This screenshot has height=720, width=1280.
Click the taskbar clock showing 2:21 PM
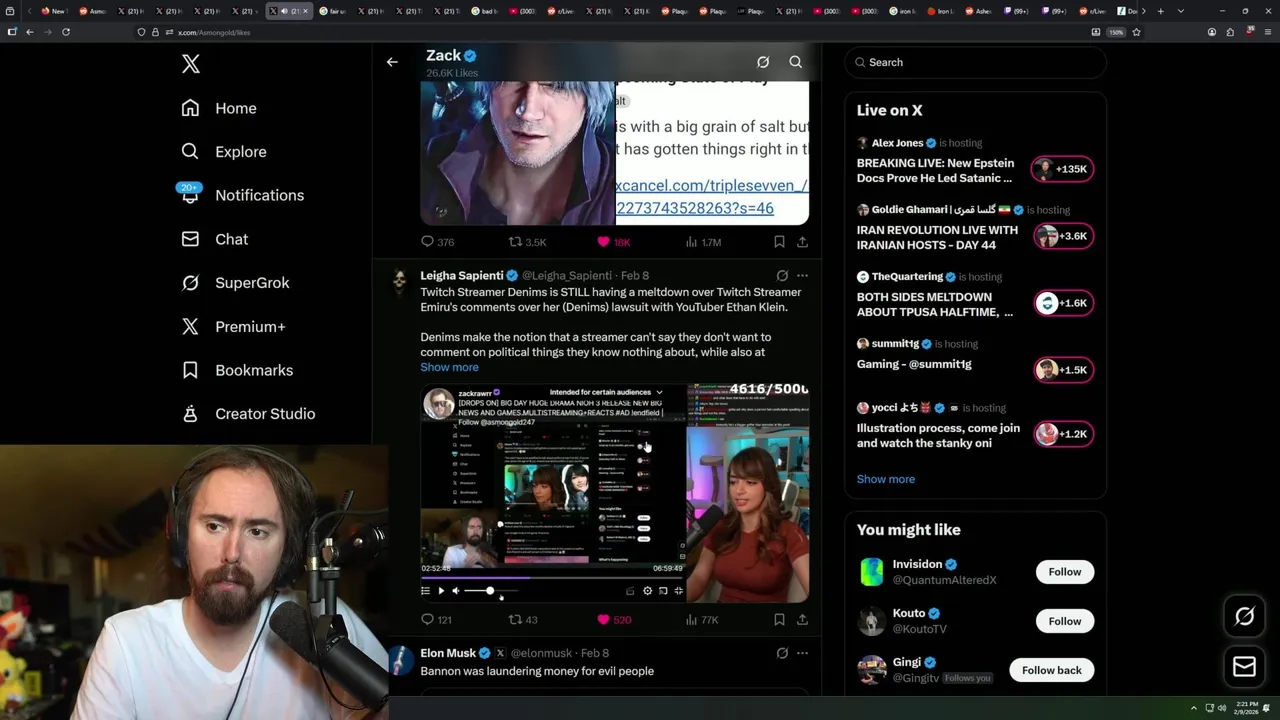pyautogui.click(x=1244, y=708)
